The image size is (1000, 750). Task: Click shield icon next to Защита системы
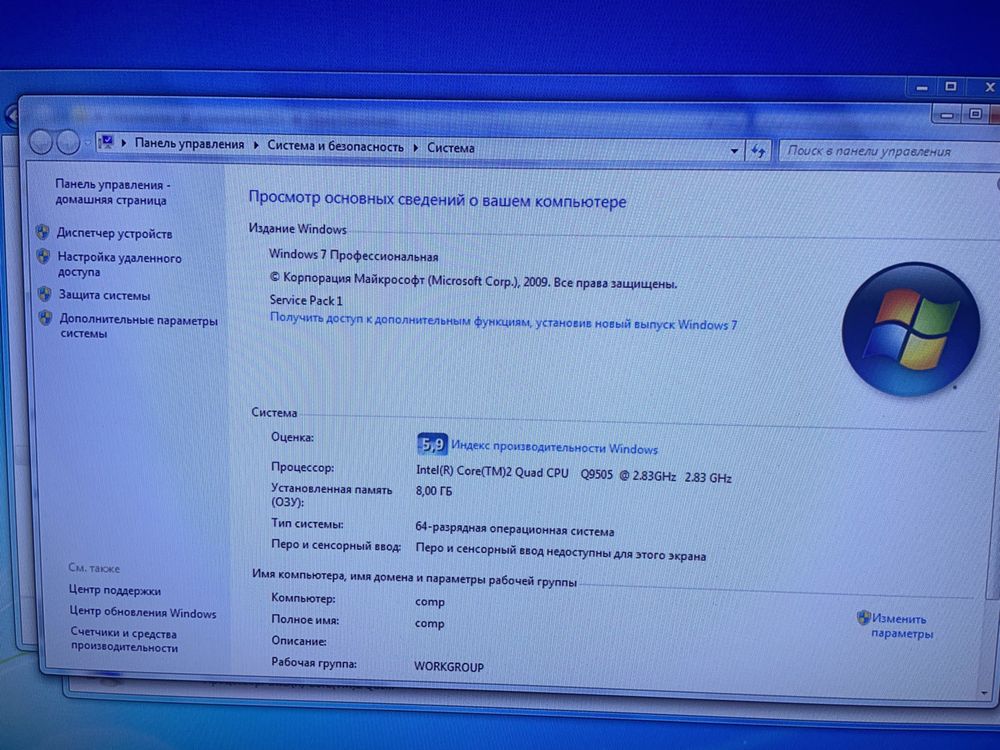click(45, 294)
